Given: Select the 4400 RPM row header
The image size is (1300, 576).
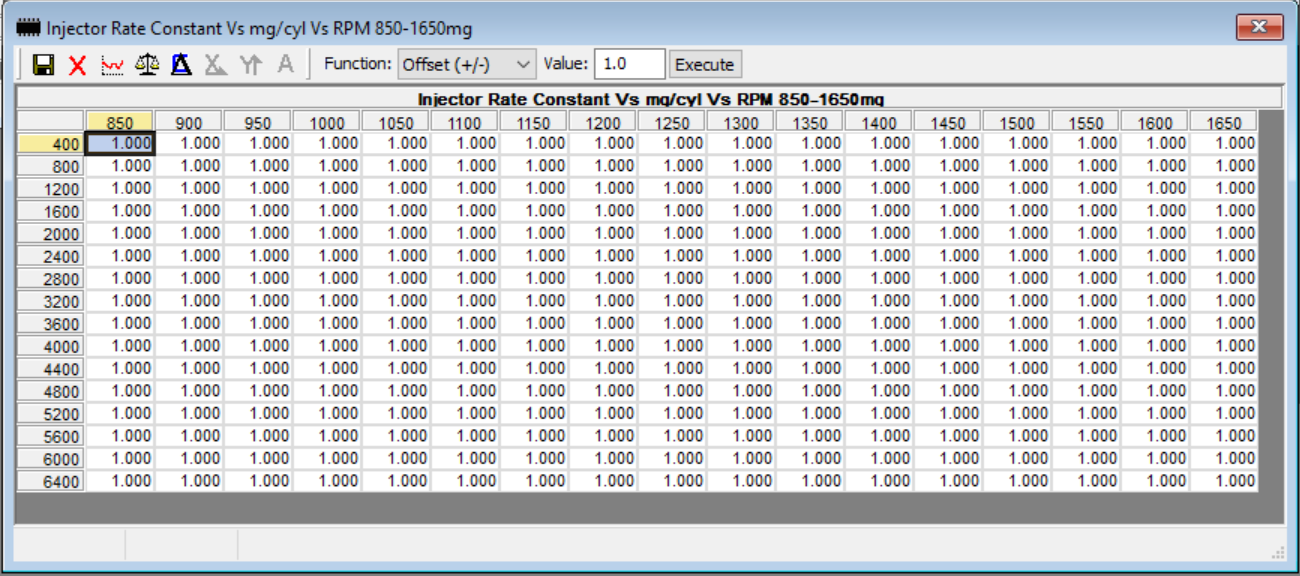Looking at the screenshot, I should coord(51,369).
